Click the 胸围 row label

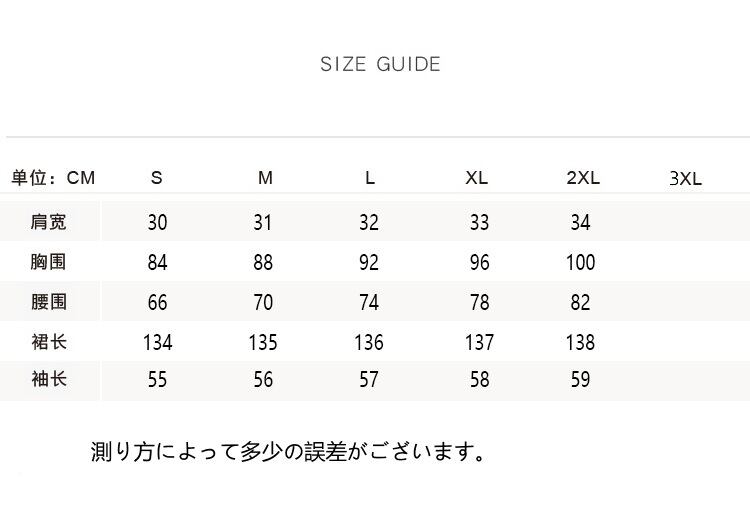(49, 262)
